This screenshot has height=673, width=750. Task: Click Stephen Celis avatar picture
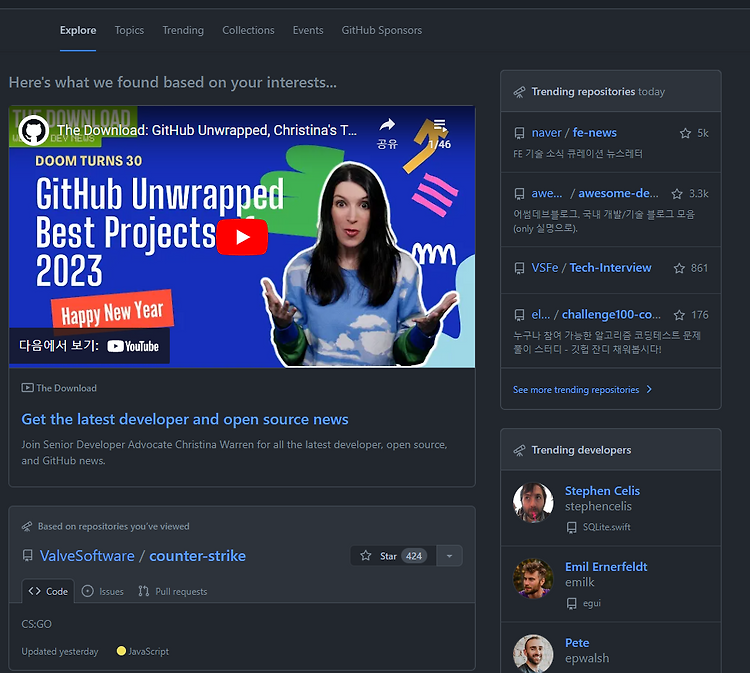[x=533, y=502]
